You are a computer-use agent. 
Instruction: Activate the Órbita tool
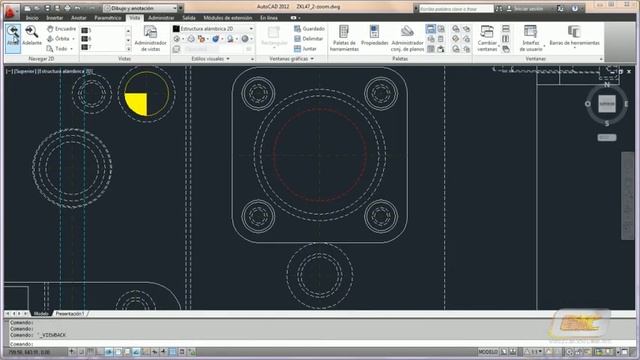coord(58,38)
